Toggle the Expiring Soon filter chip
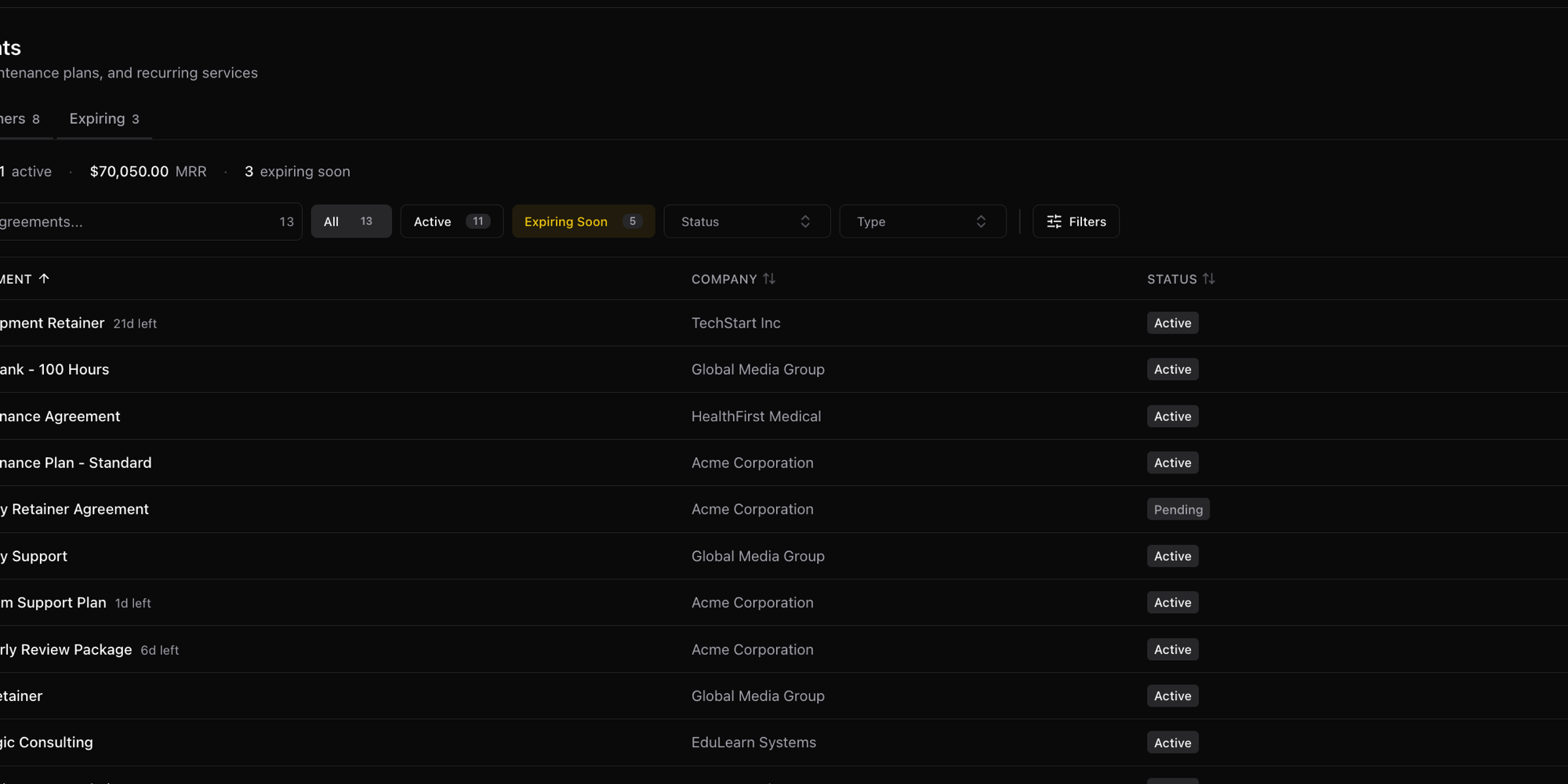The height and width of the screenshot is (784, 1568). tap(583, 222)
